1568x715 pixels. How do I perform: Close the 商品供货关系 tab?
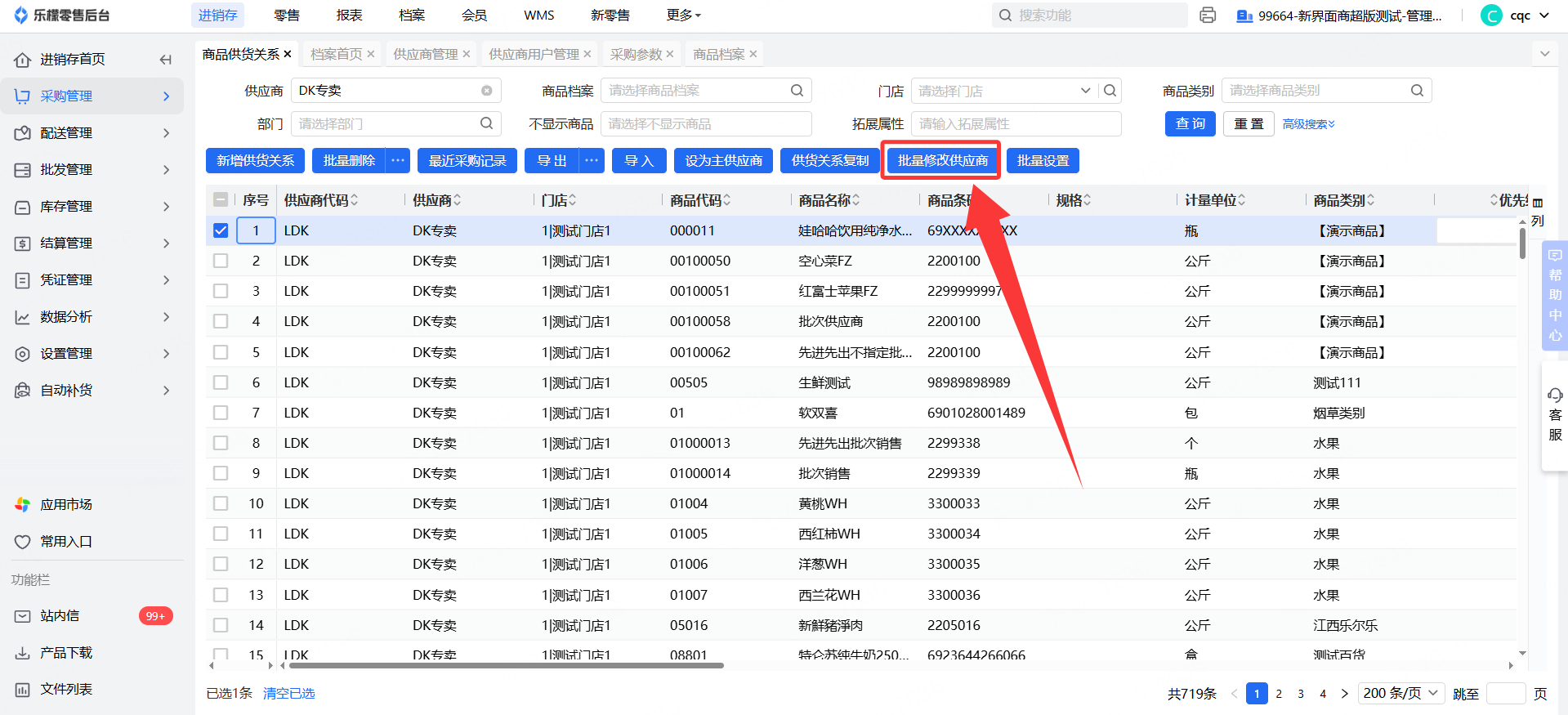(x=288, y=54)
